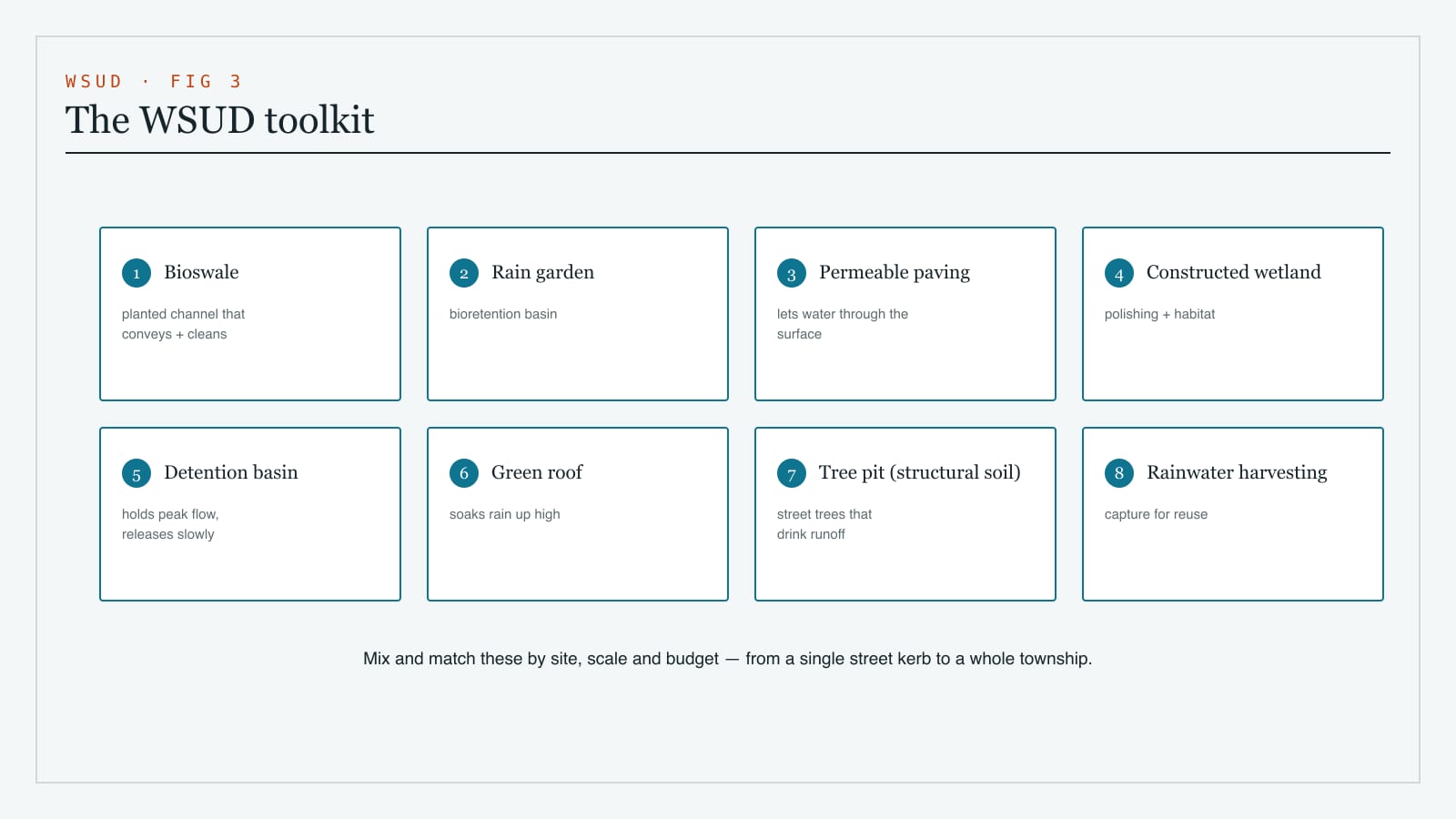
Task: Click the Detention basin title text
Action: 231,472
